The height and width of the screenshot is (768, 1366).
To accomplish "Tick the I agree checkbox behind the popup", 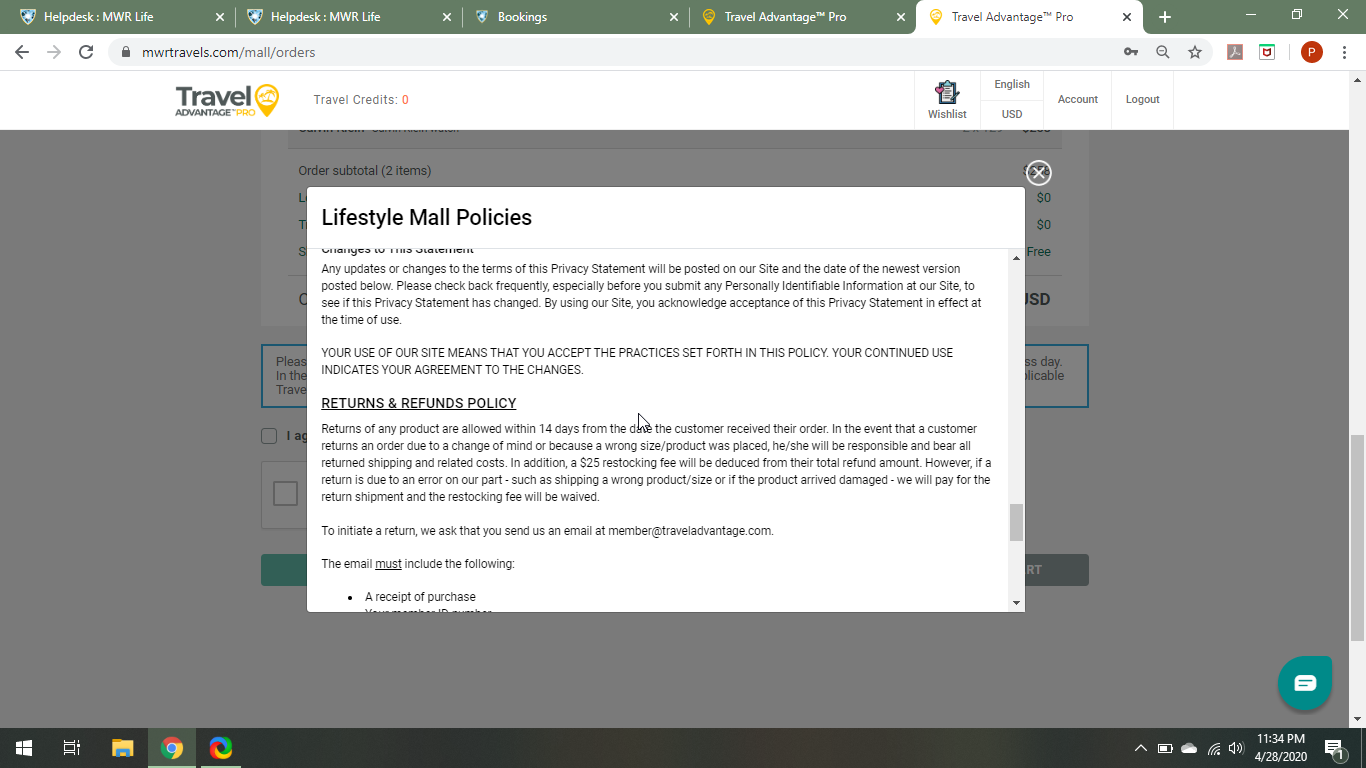I will coord(269,436).
